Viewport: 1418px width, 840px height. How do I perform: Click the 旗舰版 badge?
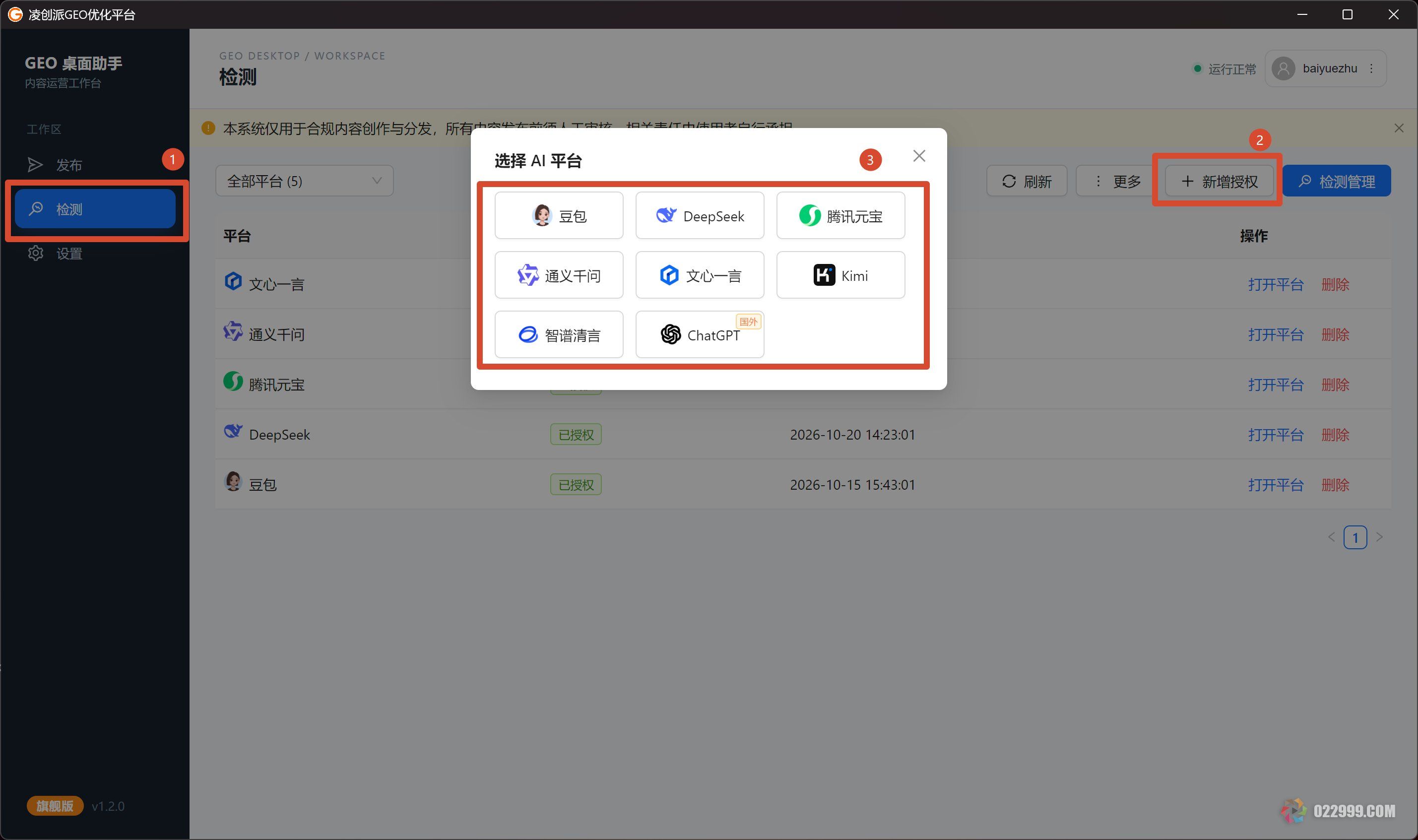click(x=55, y=805)
